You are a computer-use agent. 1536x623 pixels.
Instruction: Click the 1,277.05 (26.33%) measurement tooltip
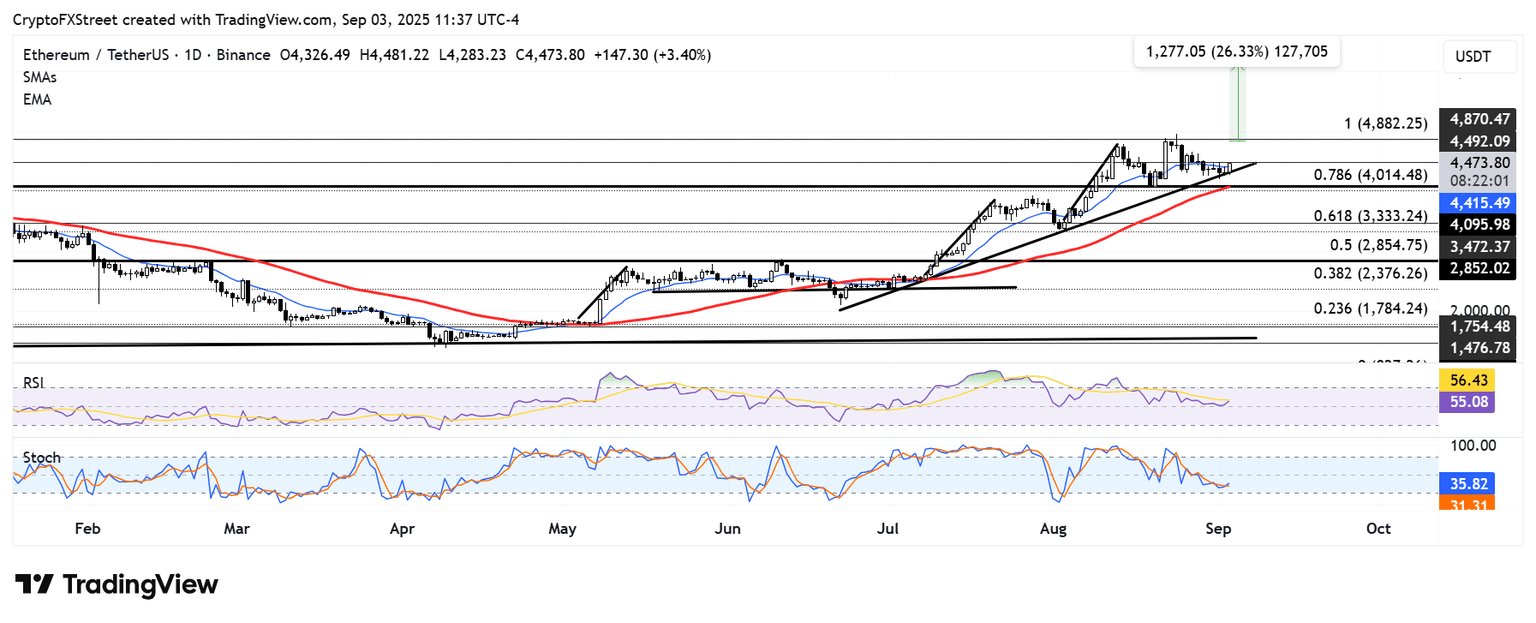(1236, 52)
